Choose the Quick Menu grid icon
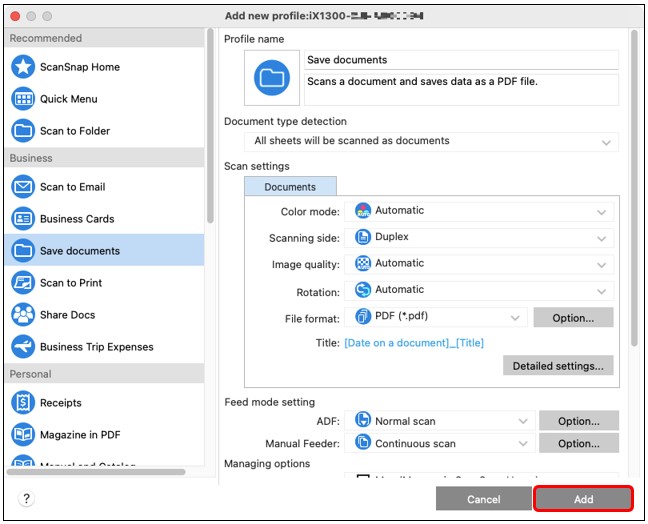The width and height of the screenshot is (648, 524). pyautogui.click(x=23, y=99)
